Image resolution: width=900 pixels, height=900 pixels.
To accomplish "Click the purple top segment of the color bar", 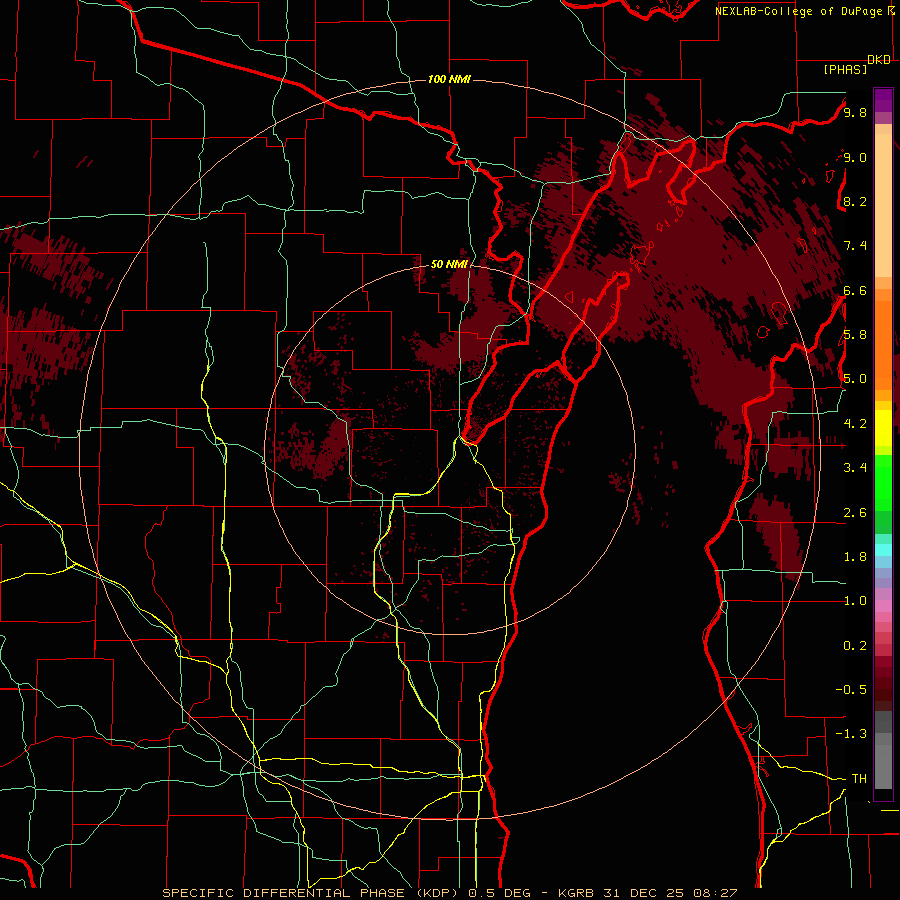I will (883, 100).
